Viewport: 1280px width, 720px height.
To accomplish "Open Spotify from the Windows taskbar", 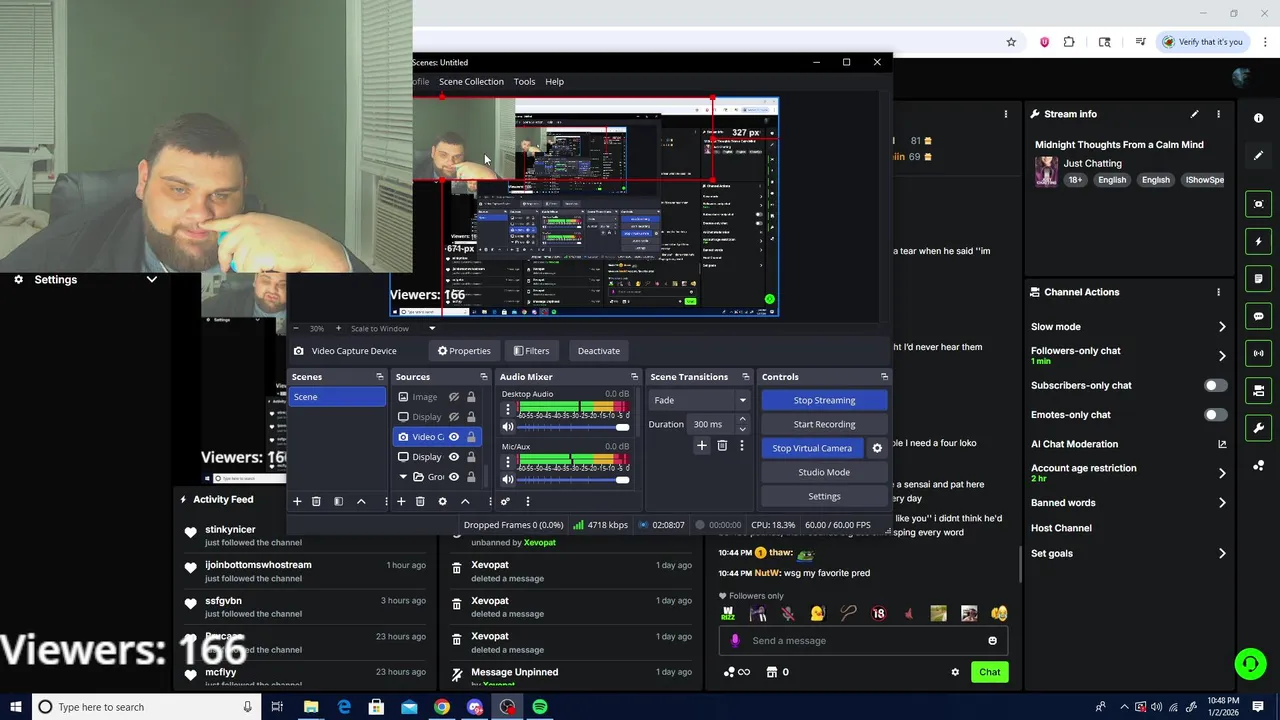I will [x=540, y=707].
